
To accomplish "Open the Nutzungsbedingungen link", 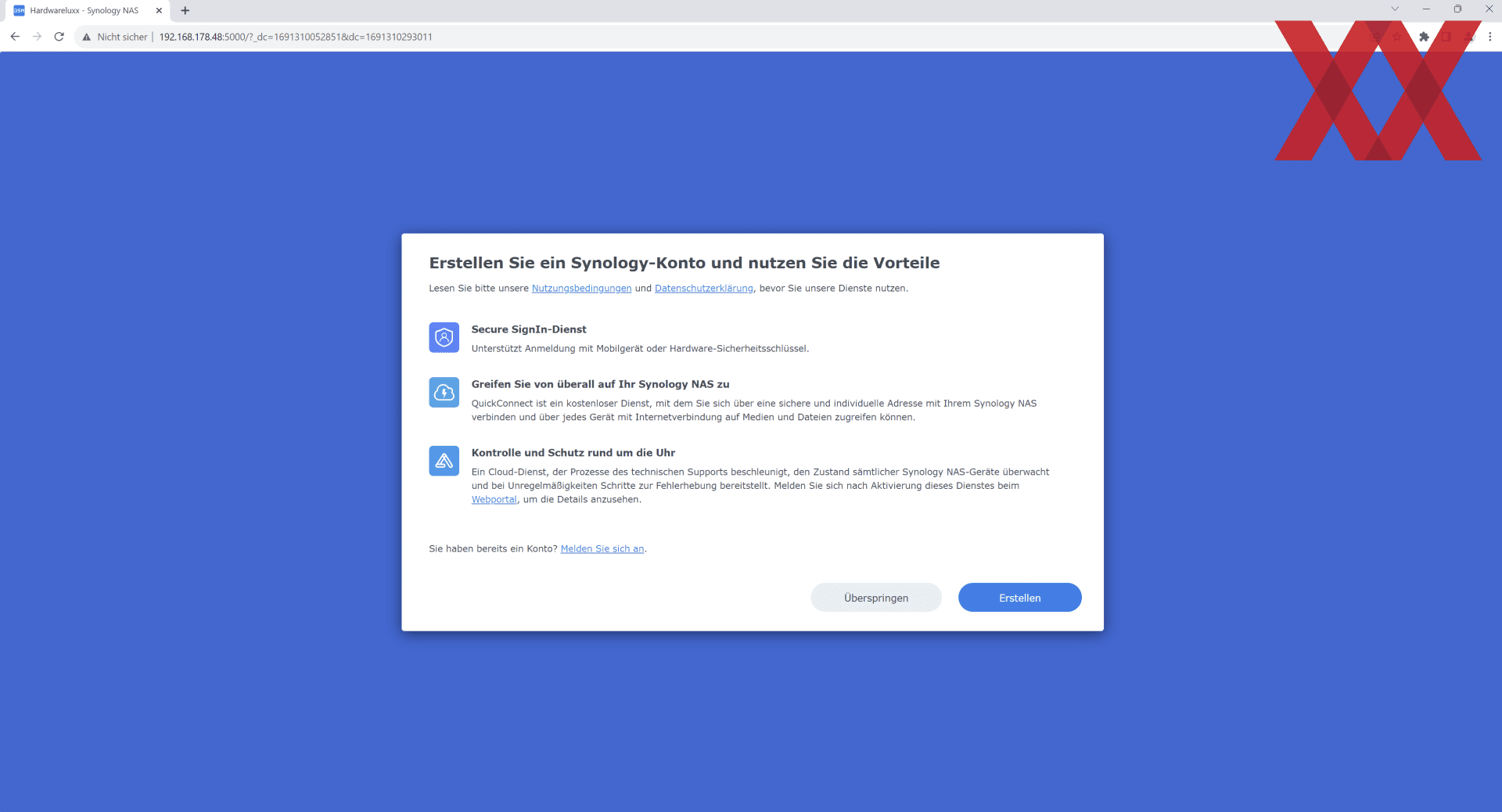I will [x=581, y=289].
